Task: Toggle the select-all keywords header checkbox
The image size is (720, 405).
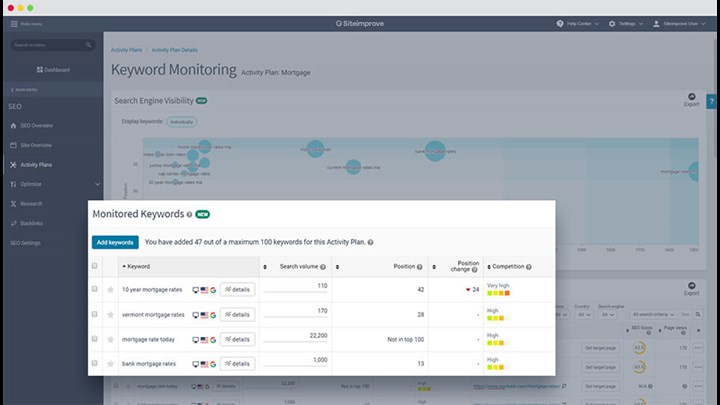Action: (x=95, y=267)
